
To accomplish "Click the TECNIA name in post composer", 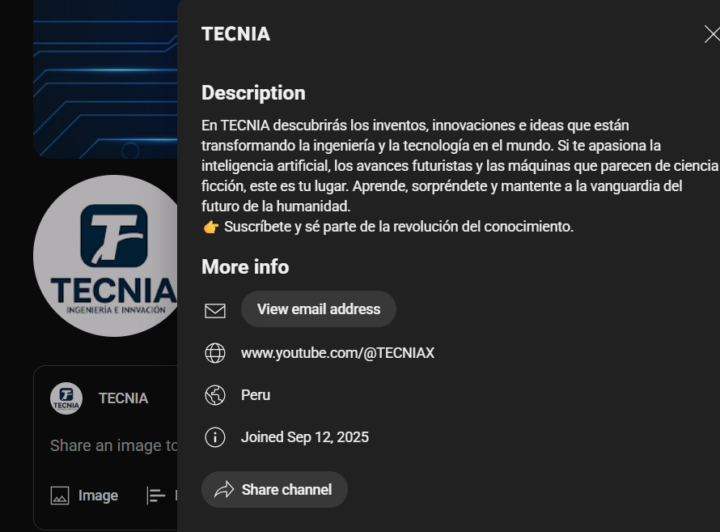I will point(124,398).
